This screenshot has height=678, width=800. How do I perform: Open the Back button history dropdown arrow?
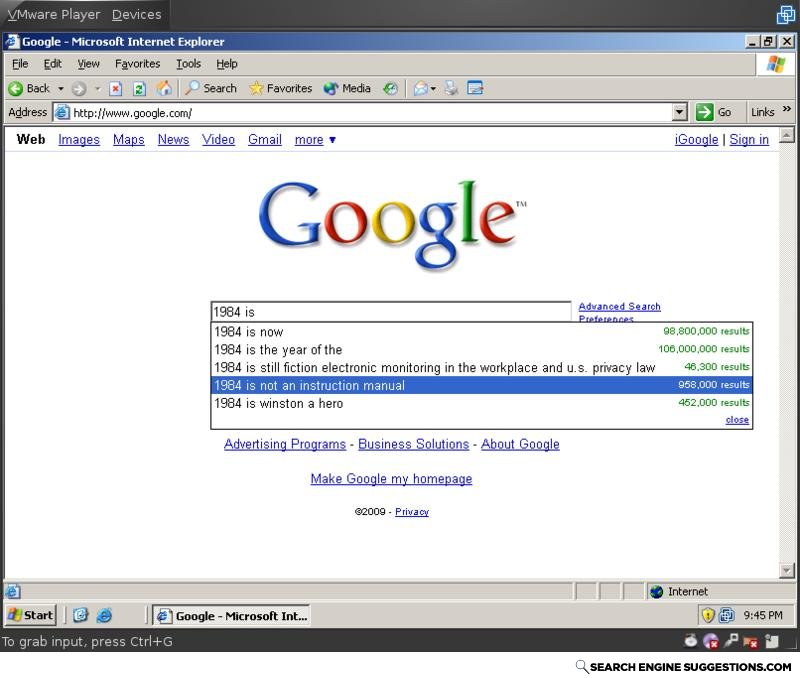coord(61,89)
